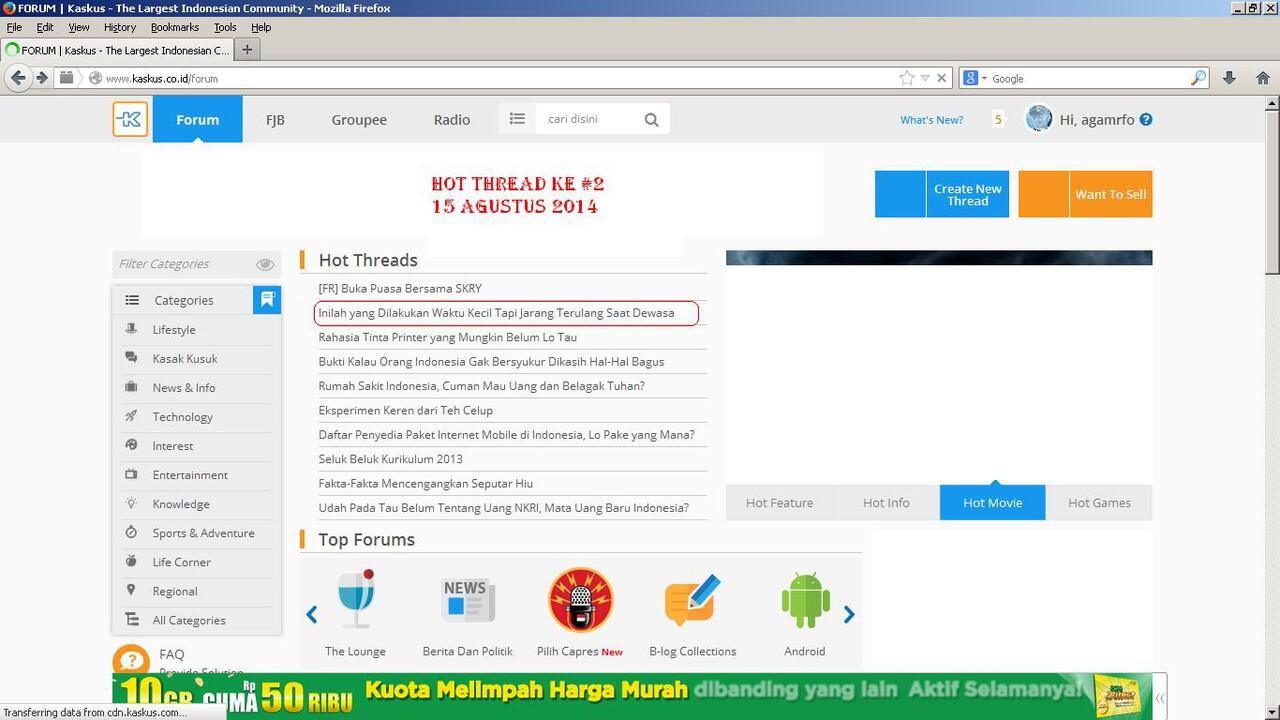Open thread Fakta-Fakta Mencengangkan Seputar Hiu
This screenshot has height=720, width=1280.
425,483
